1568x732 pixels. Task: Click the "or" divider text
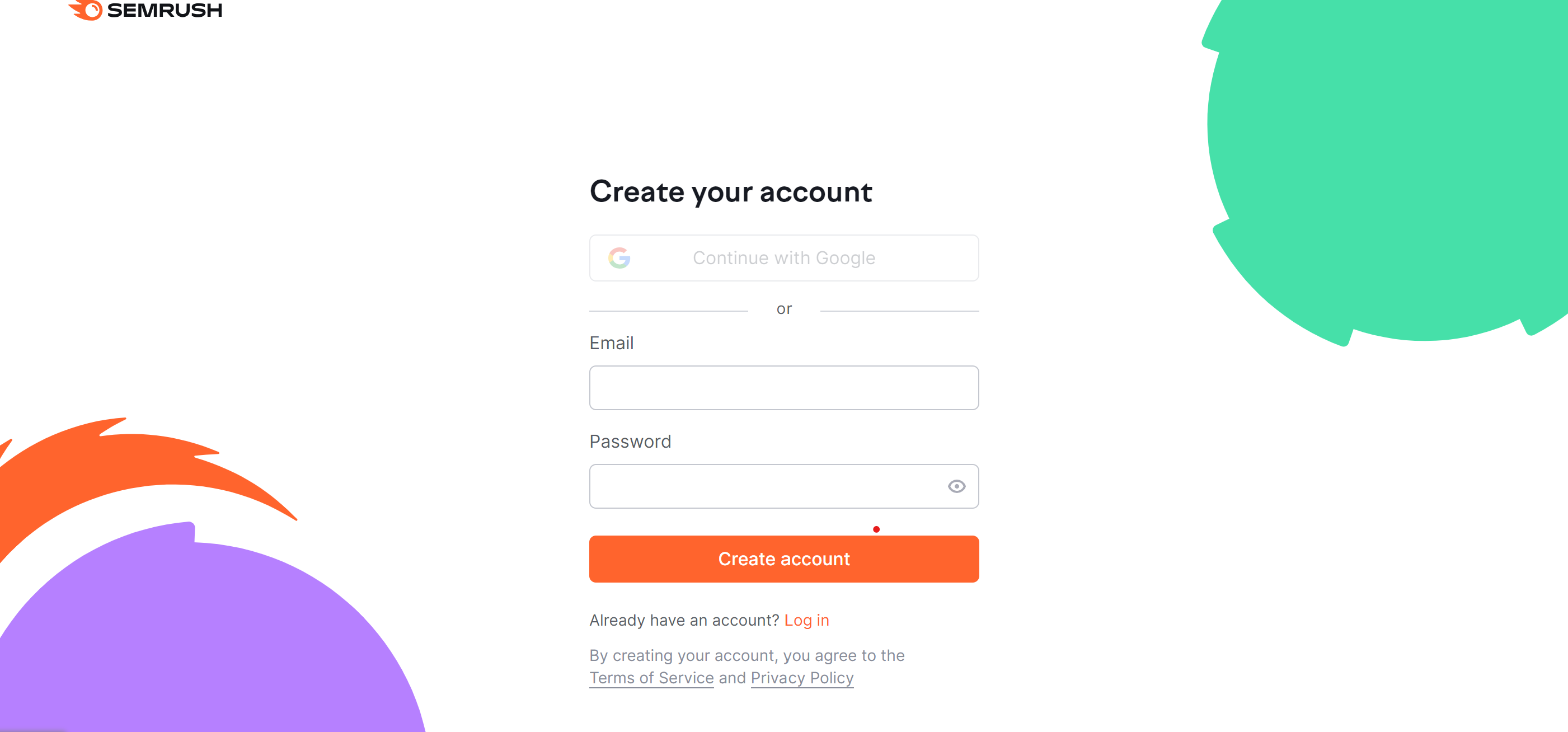click(784, 309)
